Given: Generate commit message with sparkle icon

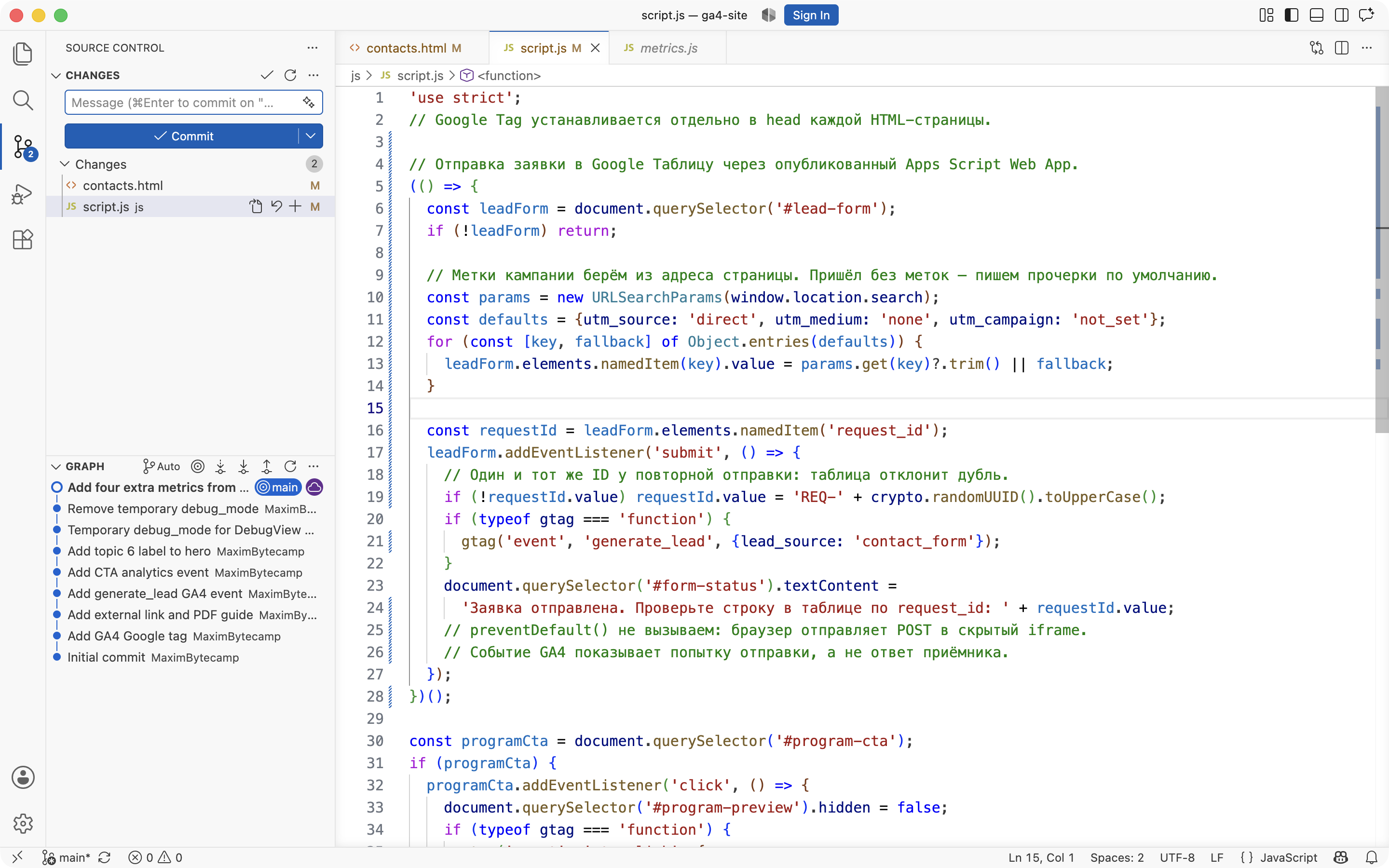Looking at the screenshot, I should (309, 102).
